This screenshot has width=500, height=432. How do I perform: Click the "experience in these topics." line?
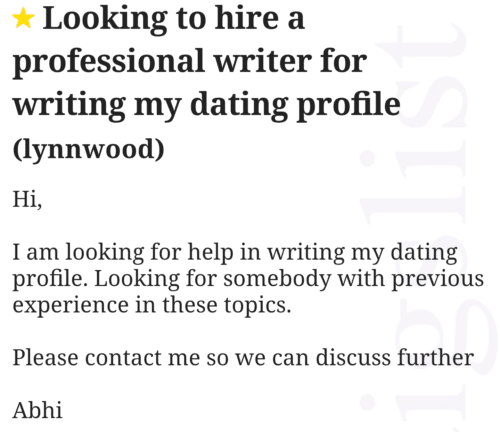coord(152,306)
